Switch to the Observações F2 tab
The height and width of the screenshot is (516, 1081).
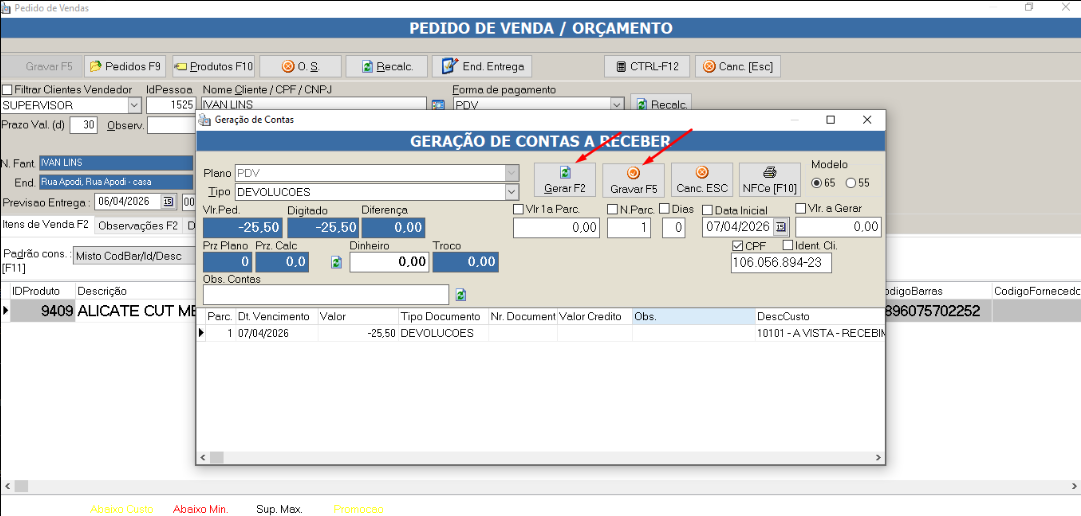pos(137,225)
